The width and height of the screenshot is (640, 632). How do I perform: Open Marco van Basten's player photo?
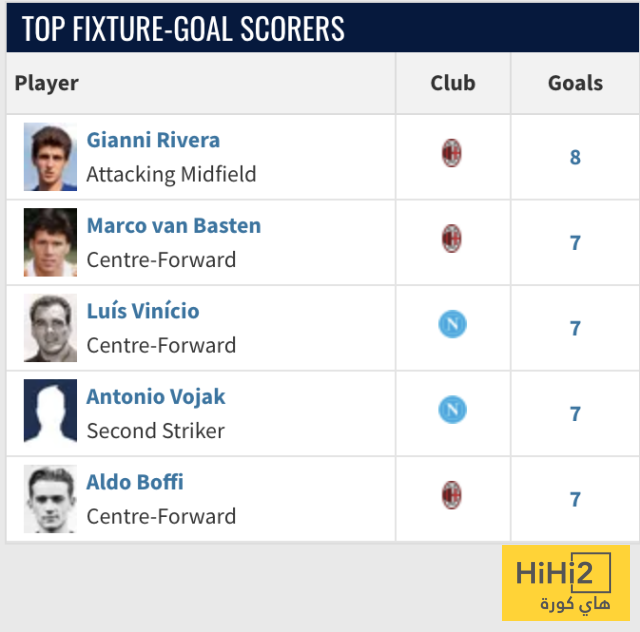(x=50, y=242)
